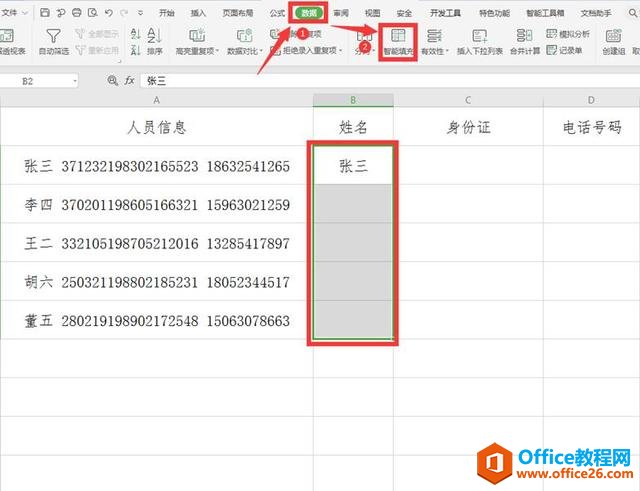Viewport: 640px width, 491px height.
Task: Click the ascending sort A-Z icon
Action: pos(136,34)
